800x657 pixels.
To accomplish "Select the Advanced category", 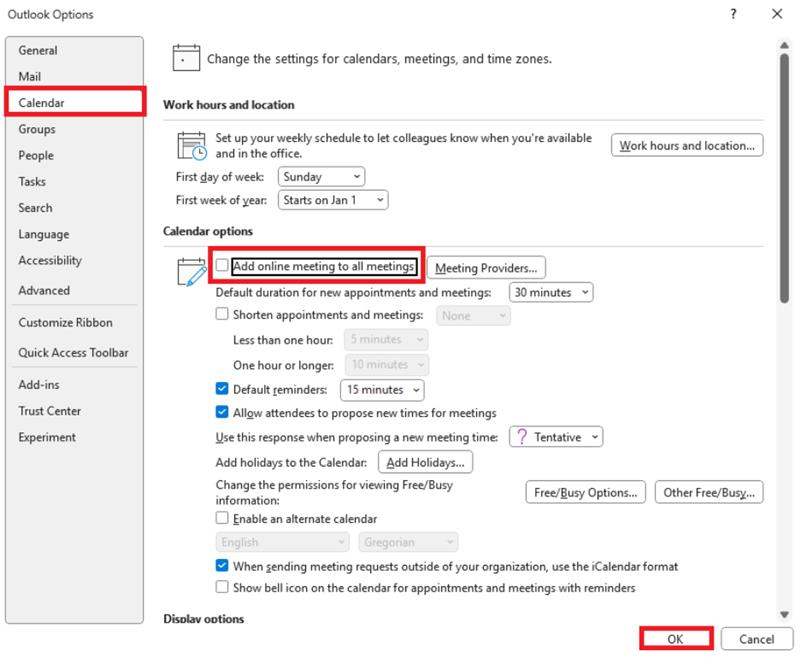I will coord(74,290).
